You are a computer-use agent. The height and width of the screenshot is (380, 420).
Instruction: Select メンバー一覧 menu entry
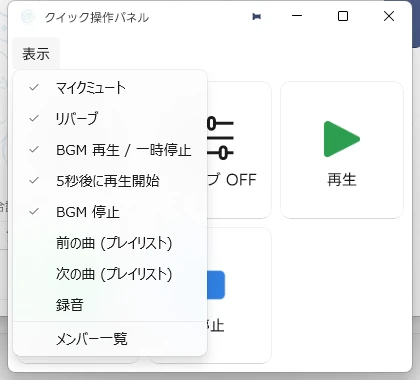click(x=110, y=339)
